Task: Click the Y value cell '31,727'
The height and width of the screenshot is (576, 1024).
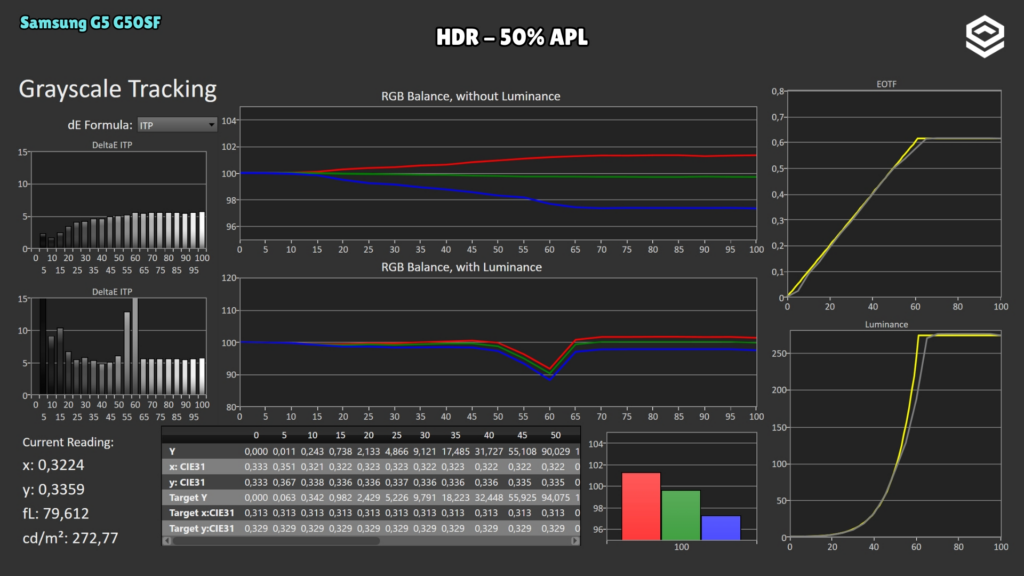Action: tap(488, 451)
